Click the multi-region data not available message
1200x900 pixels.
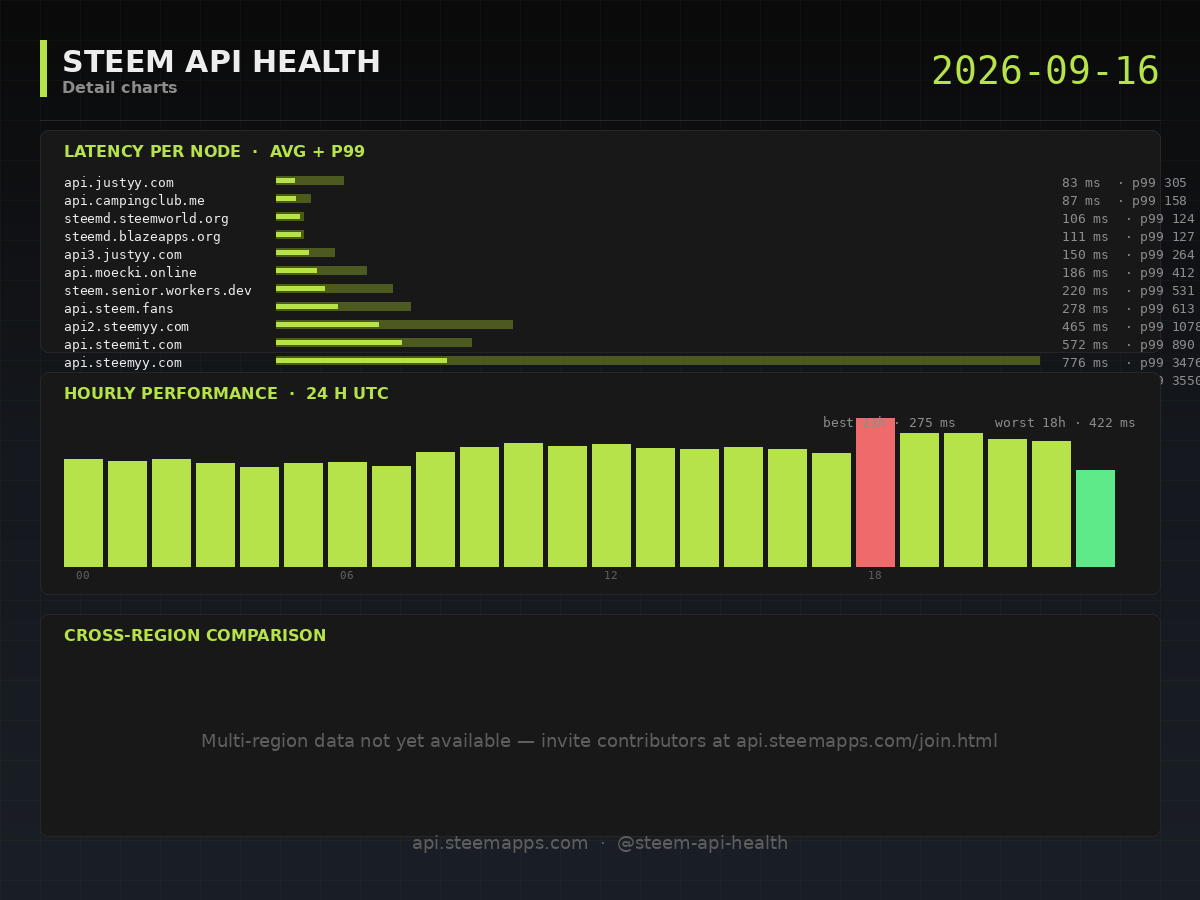pos(599,742)
